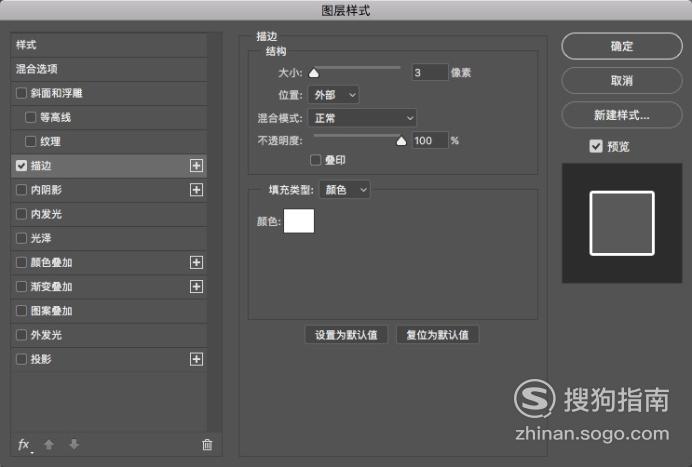Toggle the 预览 checkbox
Image resolution: width=692 pixels, height=467 pixels.
tap(596, 146)
